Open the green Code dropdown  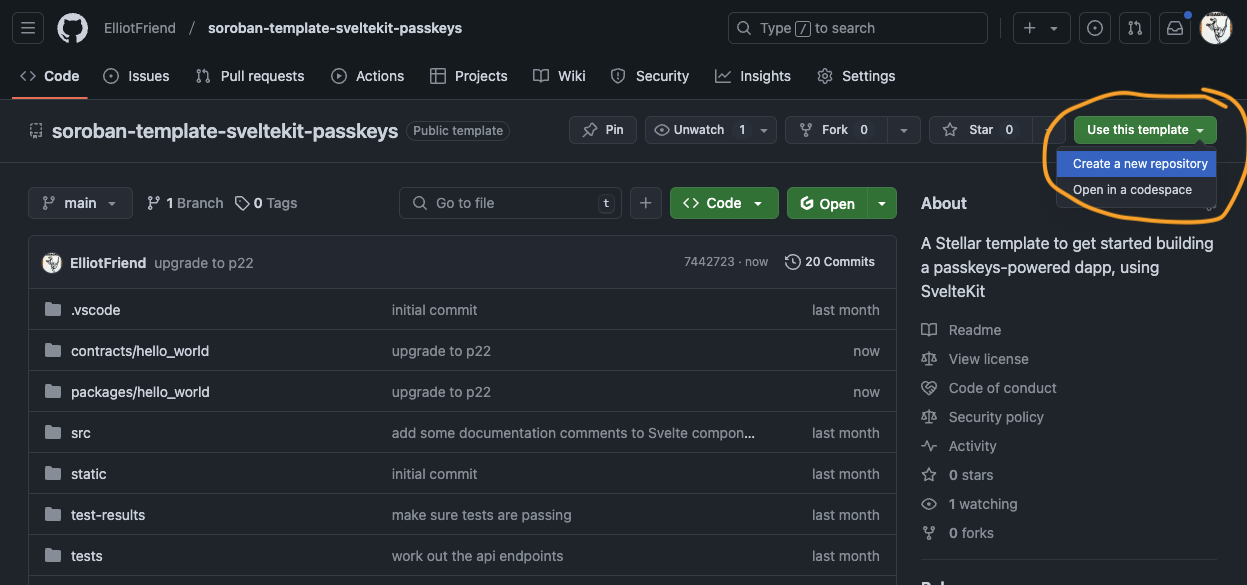coord(723,202)
